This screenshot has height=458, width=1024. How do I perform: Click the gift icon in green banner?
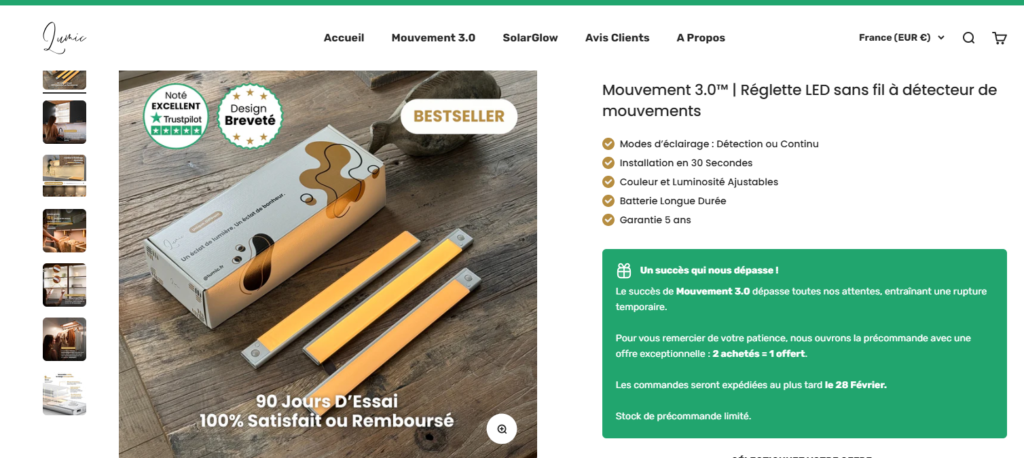click(x=624, y=270)
